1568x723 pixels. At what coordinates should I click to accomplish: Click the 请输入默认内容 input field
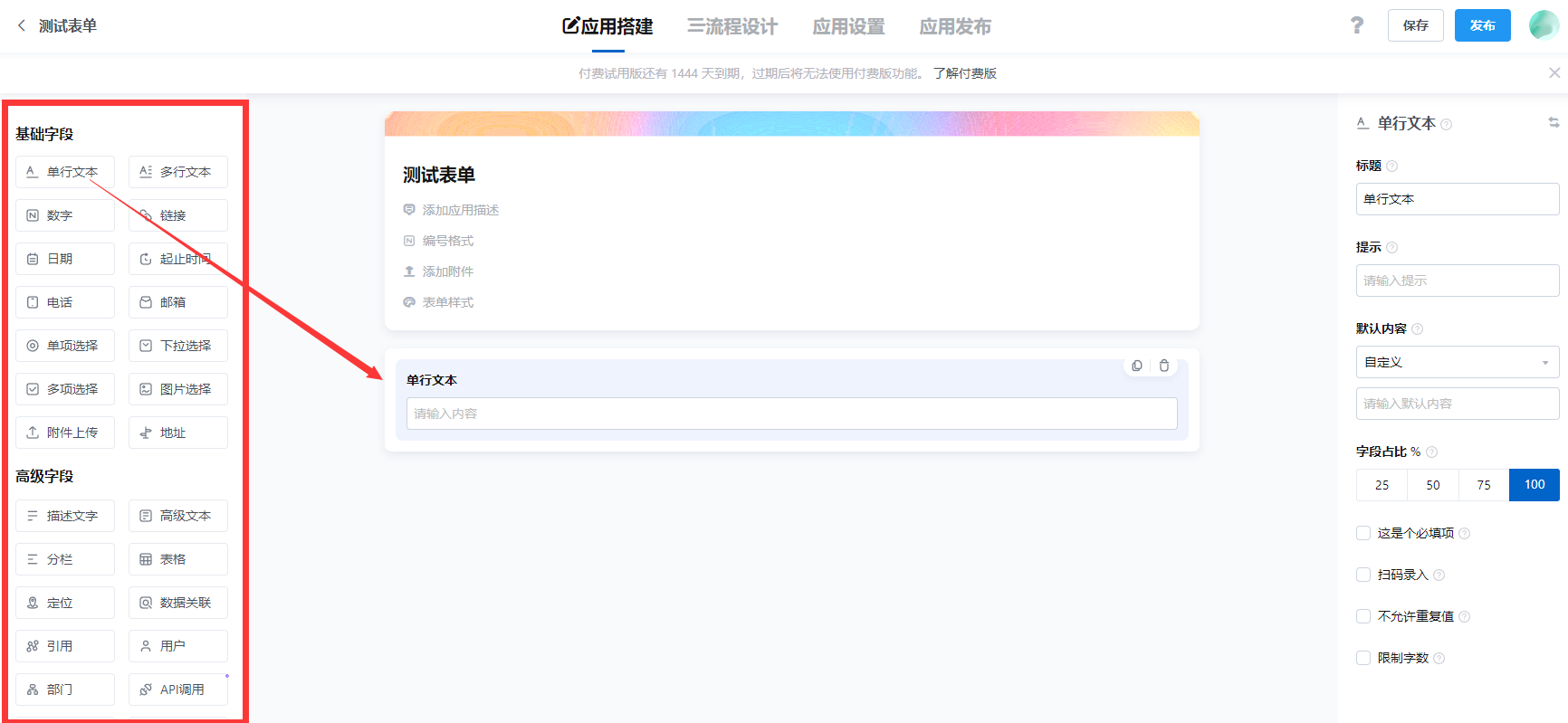(1458, 404)
